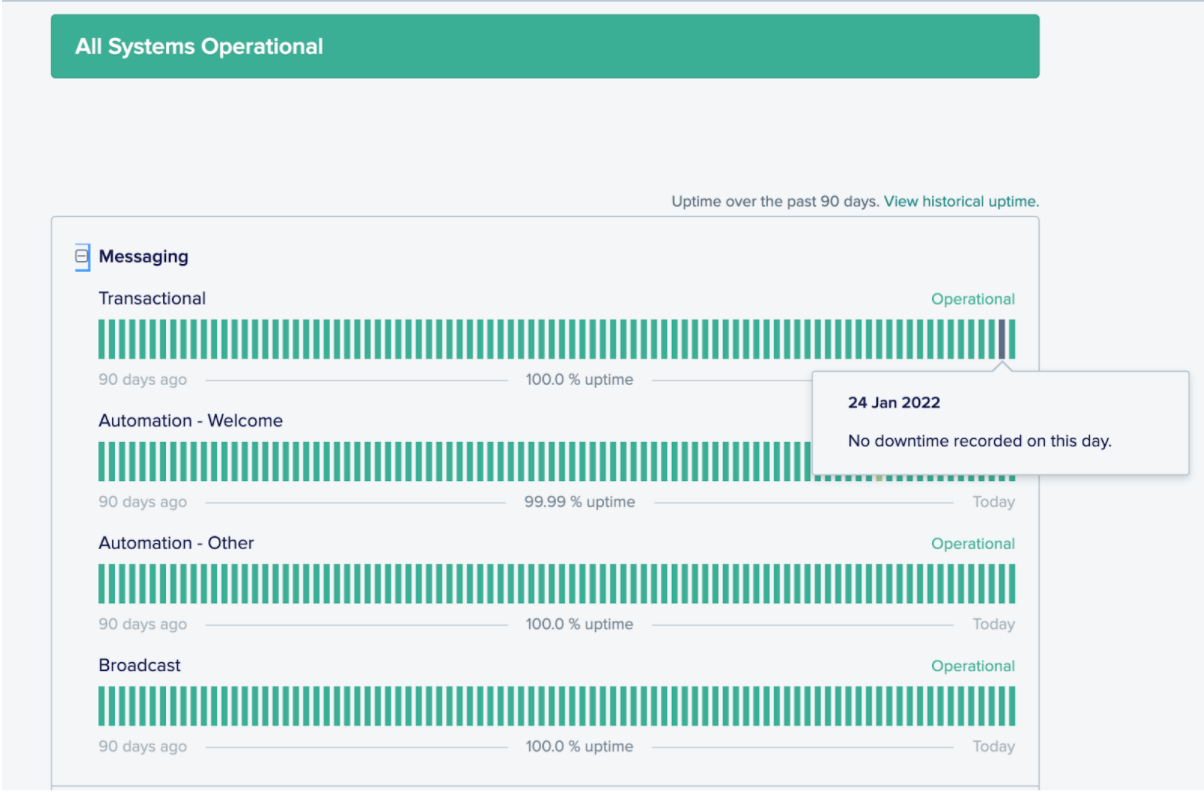Image resolution: width=1204 pixels, height=792 pixels.
Task: Click the Messaging group heading
Action: (x=143, y=257)
